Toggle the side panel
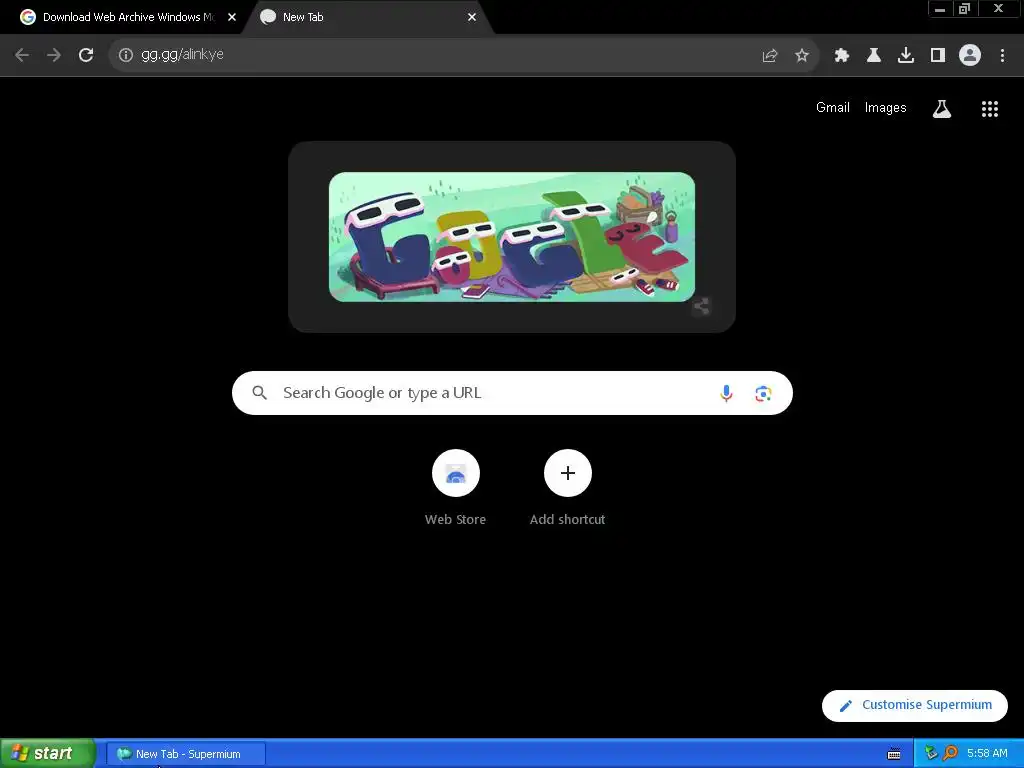Image resolution: width=1024 pixels, height=768 pixels. (x=938, y=56)
